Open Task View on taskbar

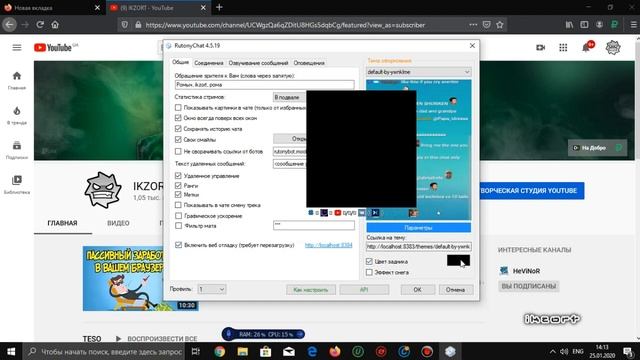(196, 351)
